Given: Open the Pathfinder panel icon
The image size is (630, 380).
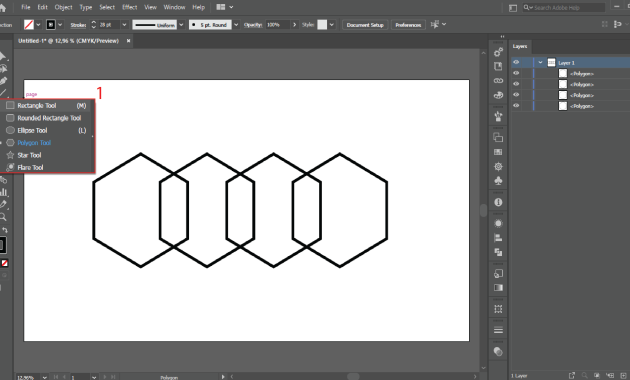Looking at the screenshot, I should 498,252.
